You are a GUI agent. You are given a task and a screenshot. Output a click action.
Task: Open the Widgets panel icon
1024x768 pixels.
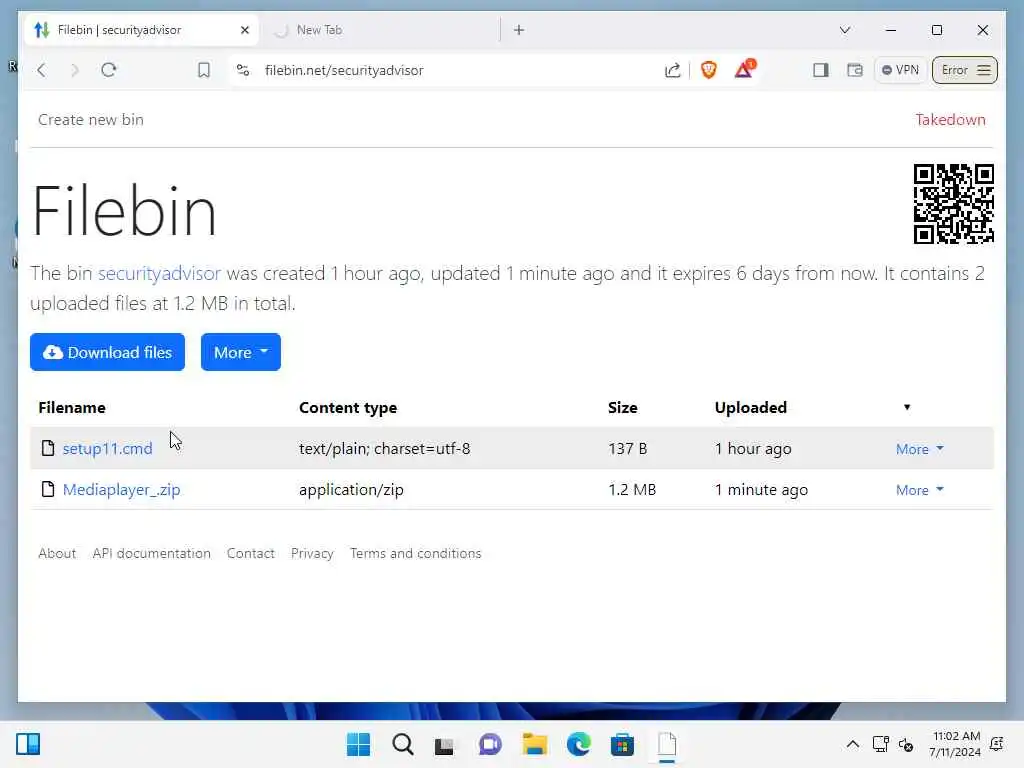point(28,744)
